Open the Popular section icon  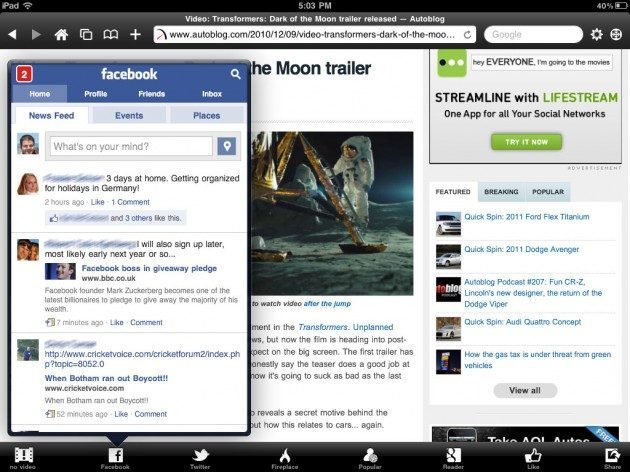370,456
